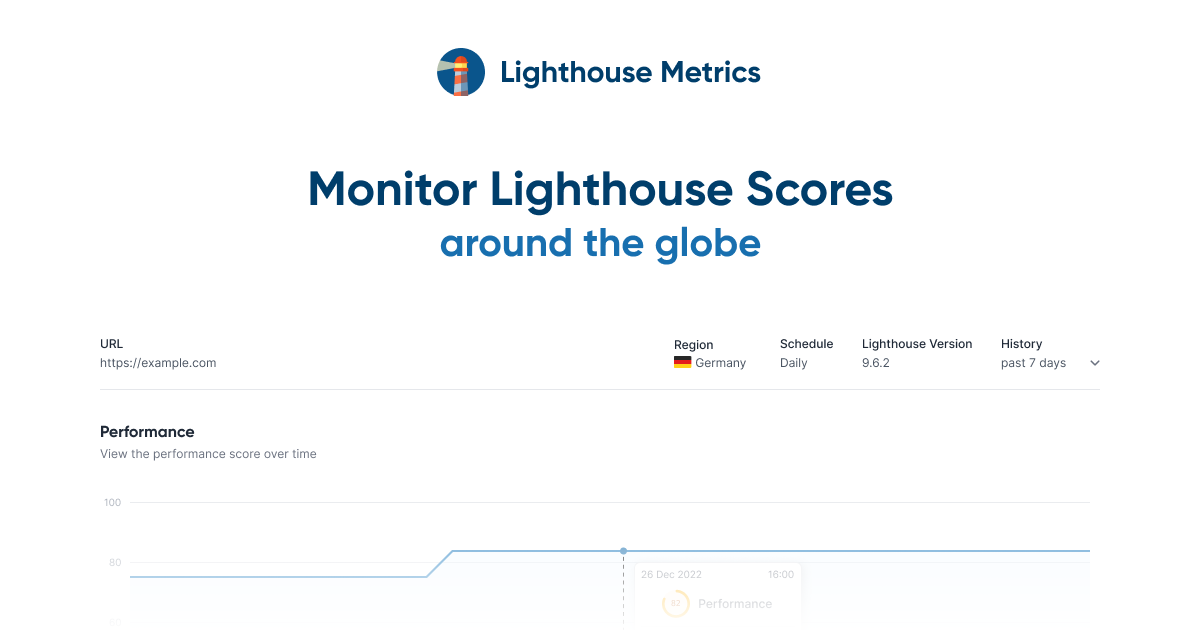This screenshot has width=1200, height=630.
Task: Click the 16:00 time in tooltip
Action: (x=780, y=575)
